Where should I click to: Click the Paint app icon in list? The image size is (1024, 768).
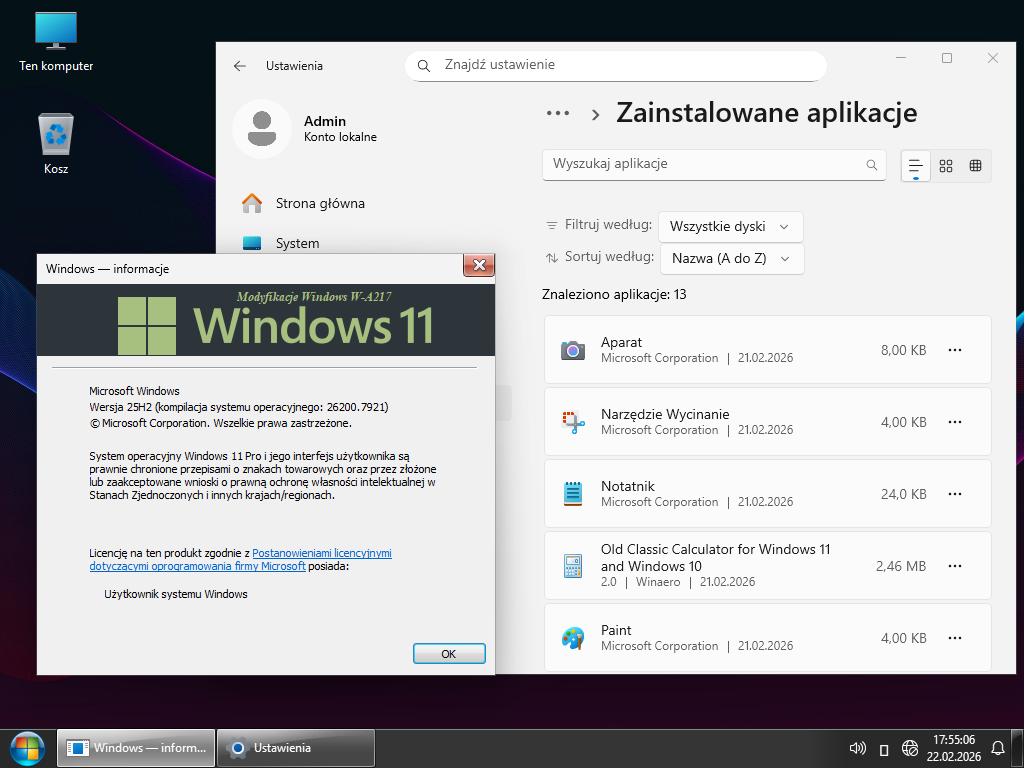573,638
